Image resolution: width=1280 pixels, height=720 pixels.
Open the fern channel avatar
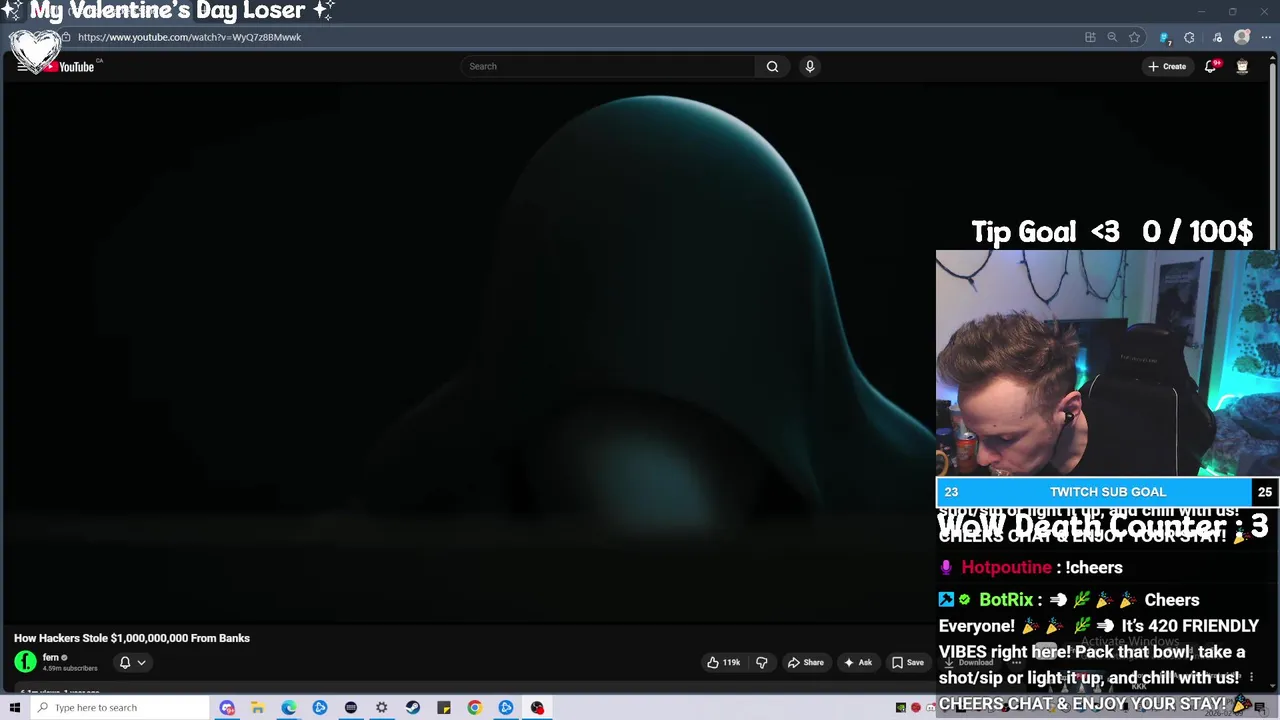[25, 661]
